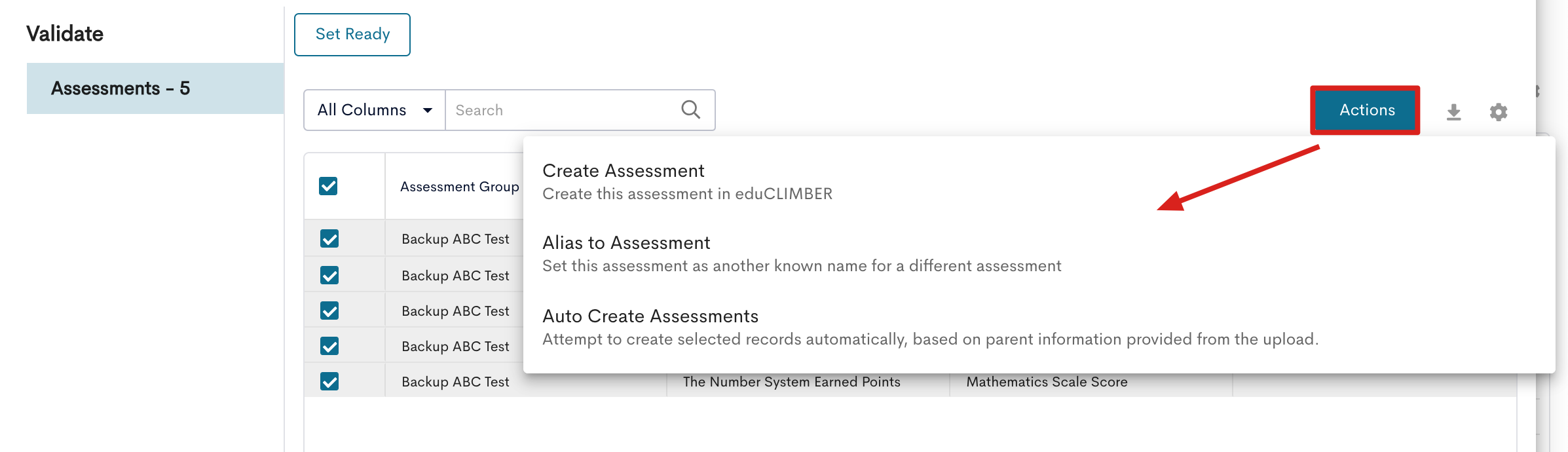This screenshot has height=452, width=1568.
Task: Uncheck the fourth Backup ABC Test row
Action: (x=329, y=346)
